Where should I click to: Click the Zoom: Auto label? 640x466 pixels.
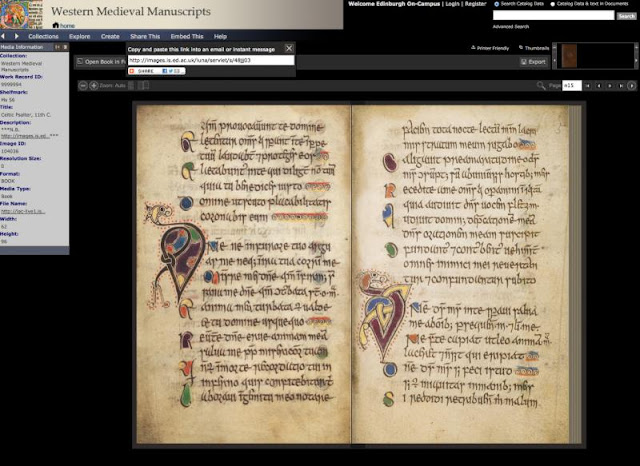(112, 86)
